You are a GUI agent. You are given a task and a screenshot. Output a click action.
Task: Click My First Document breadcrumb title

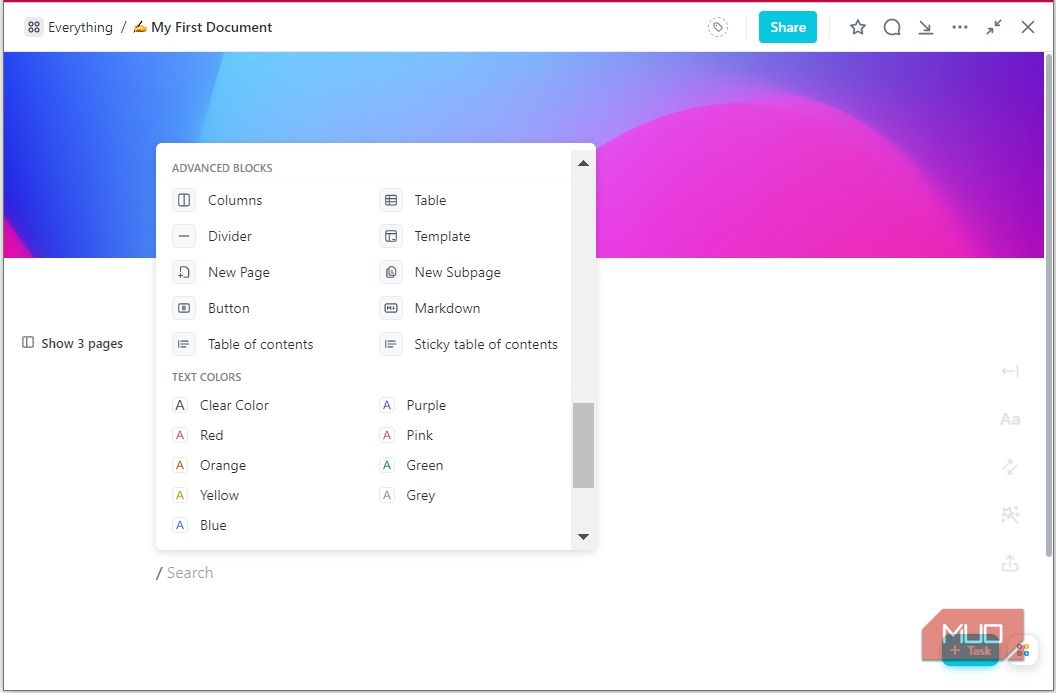211,27
